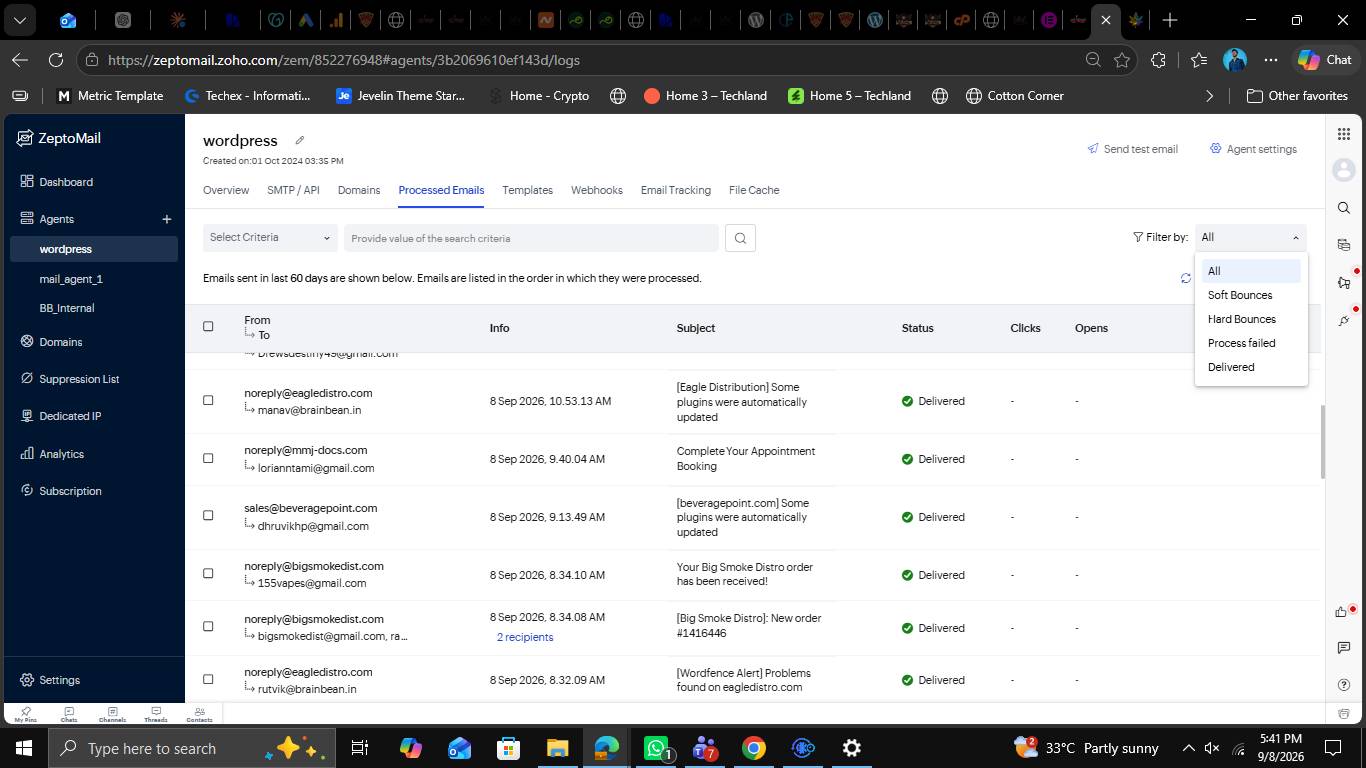Choose Hard Bounces from filter list
The width and height of the screenshot is (1366, 768).
1241,319
